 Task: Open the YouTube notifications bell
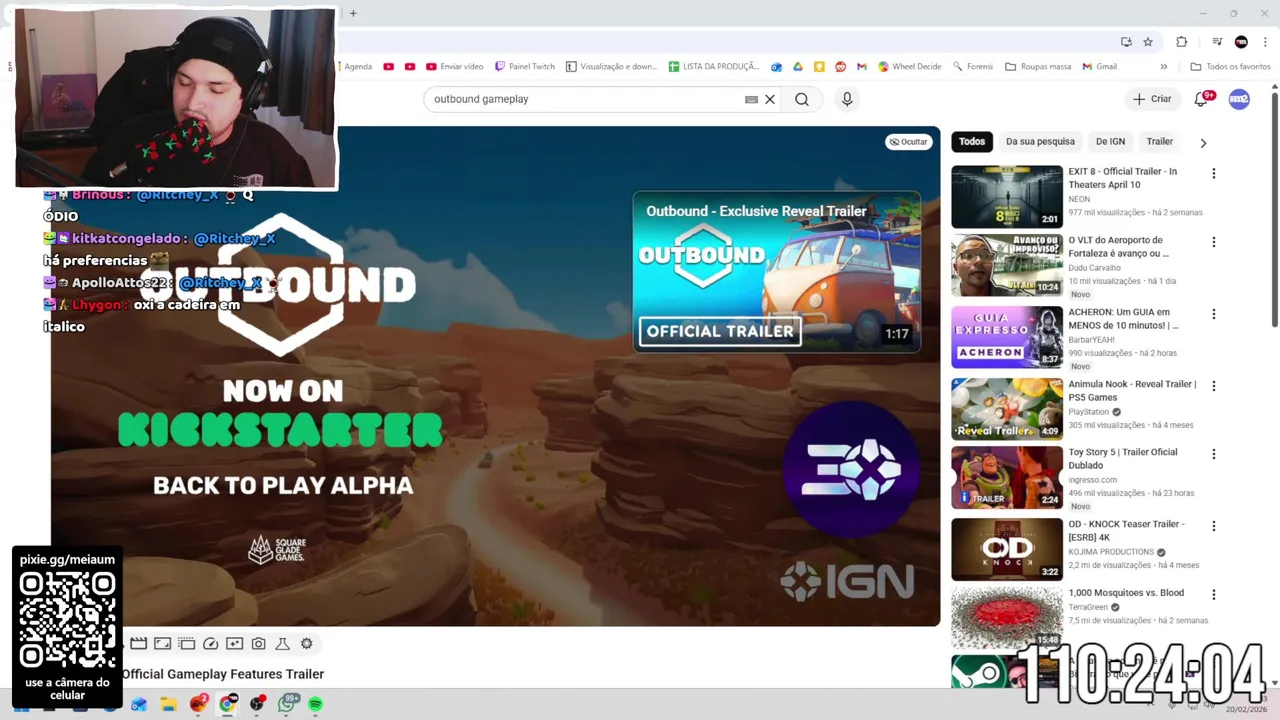1202,99
